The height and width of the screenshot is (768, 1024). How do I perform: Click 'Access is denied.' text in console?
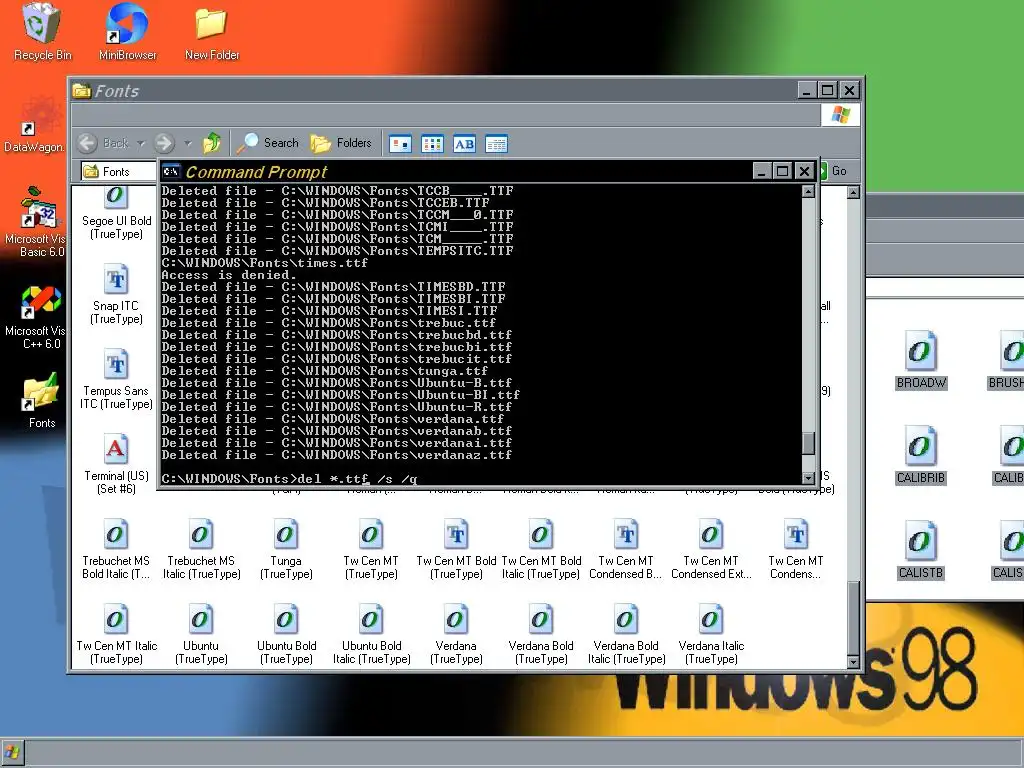pos(229,275)
